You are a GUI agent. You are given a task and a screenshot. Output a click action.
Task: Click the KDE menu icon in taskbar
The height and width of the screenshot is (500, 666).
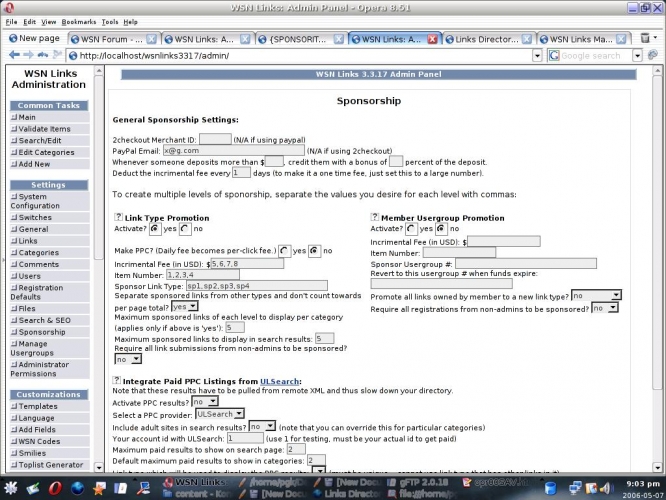click(x=11, y=485)
